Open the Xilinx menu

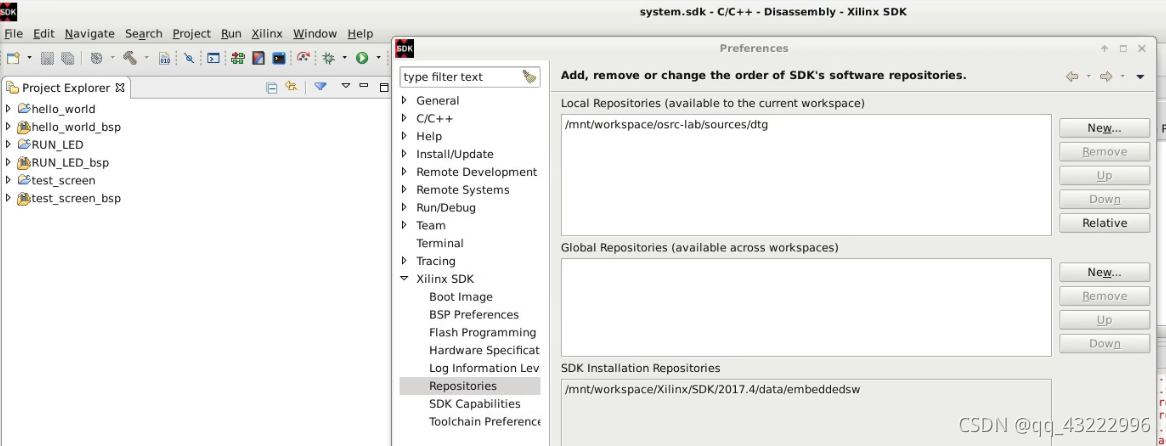click(267, 33)
